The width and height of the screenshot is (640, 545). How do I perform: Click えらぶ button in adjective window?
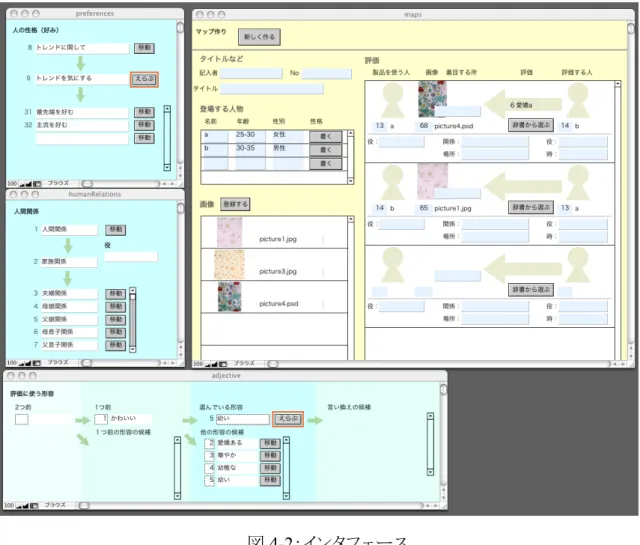coord(288,419)
